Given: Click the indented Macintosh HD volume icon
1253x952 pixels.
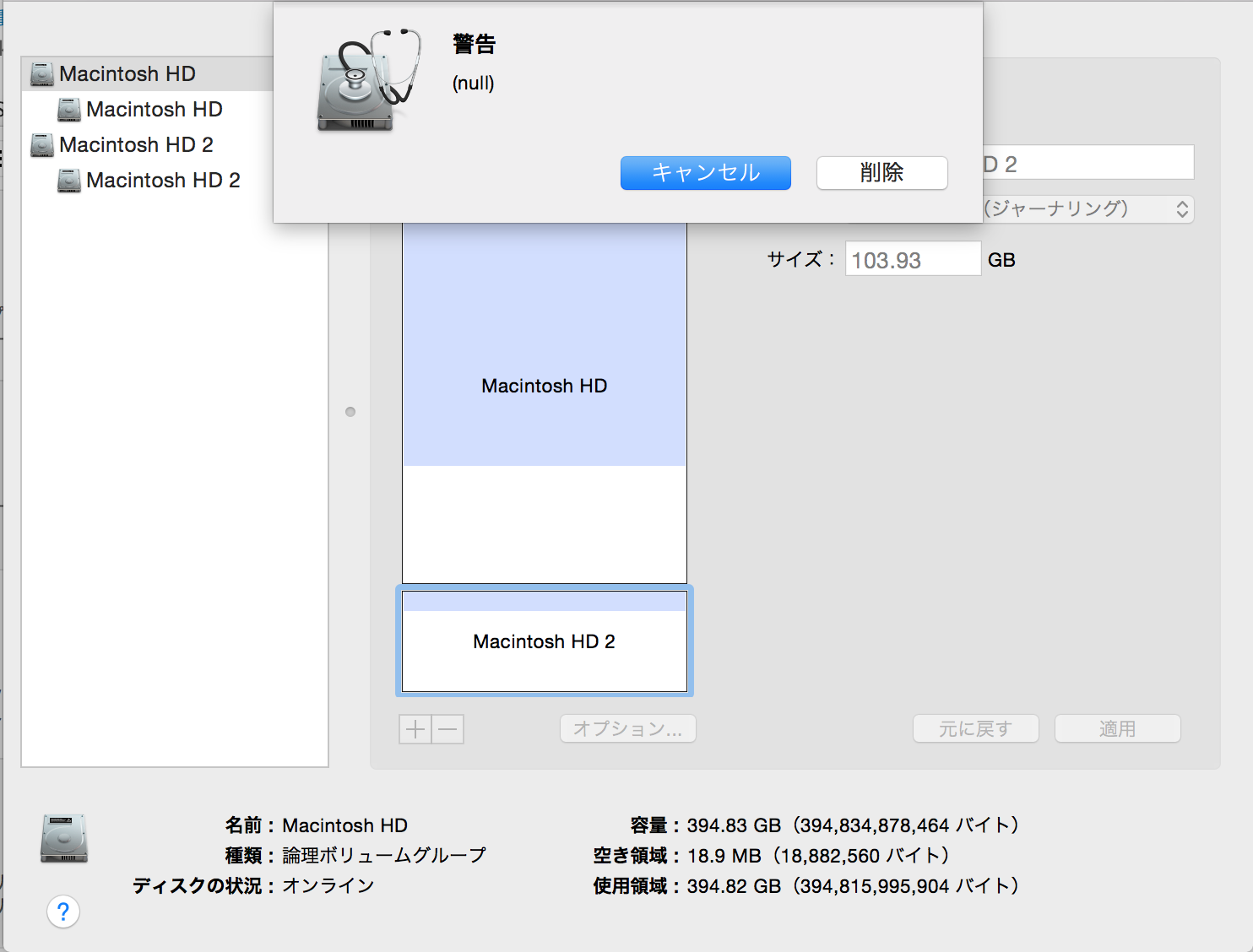Looking at the screenshot, I should click(69, 110).
